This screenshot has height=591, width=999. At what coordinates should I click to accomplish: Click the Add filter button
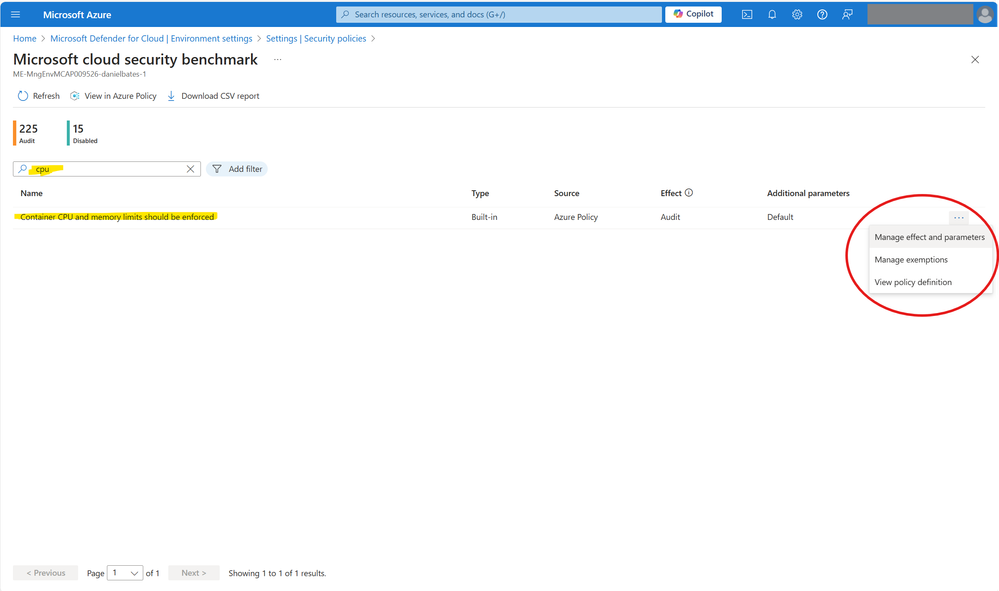(x=237, y=169)
